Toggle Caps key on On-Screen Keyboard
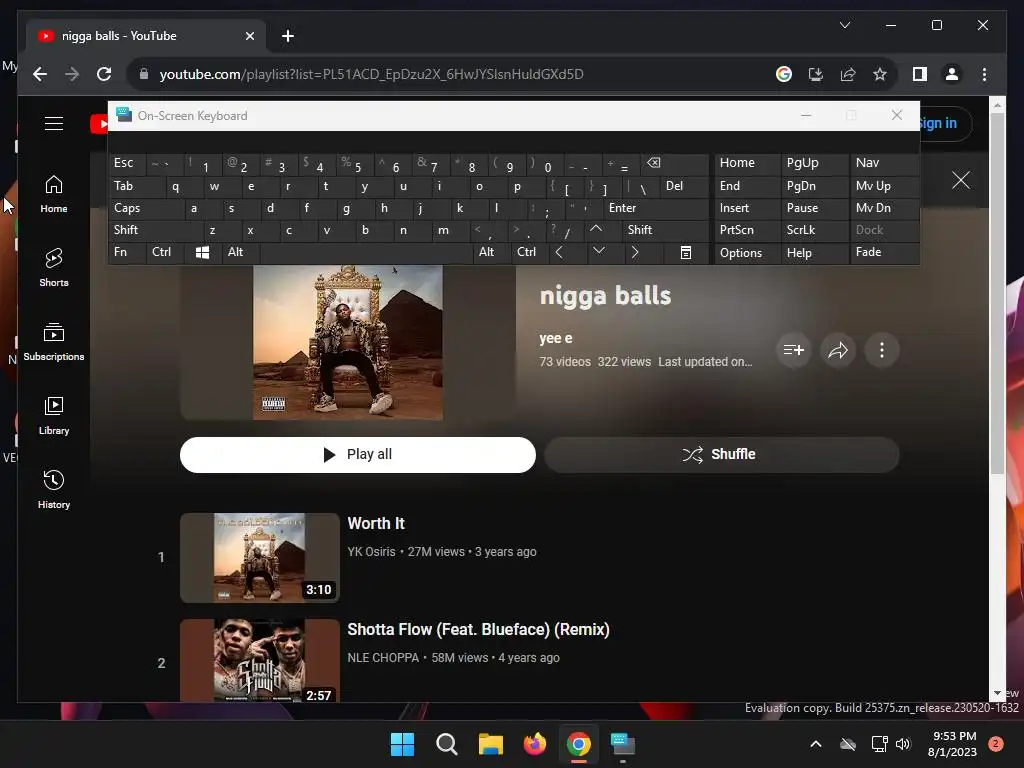Image resolution: width=1024 pixels, height=768 pixels. point(145,208)
